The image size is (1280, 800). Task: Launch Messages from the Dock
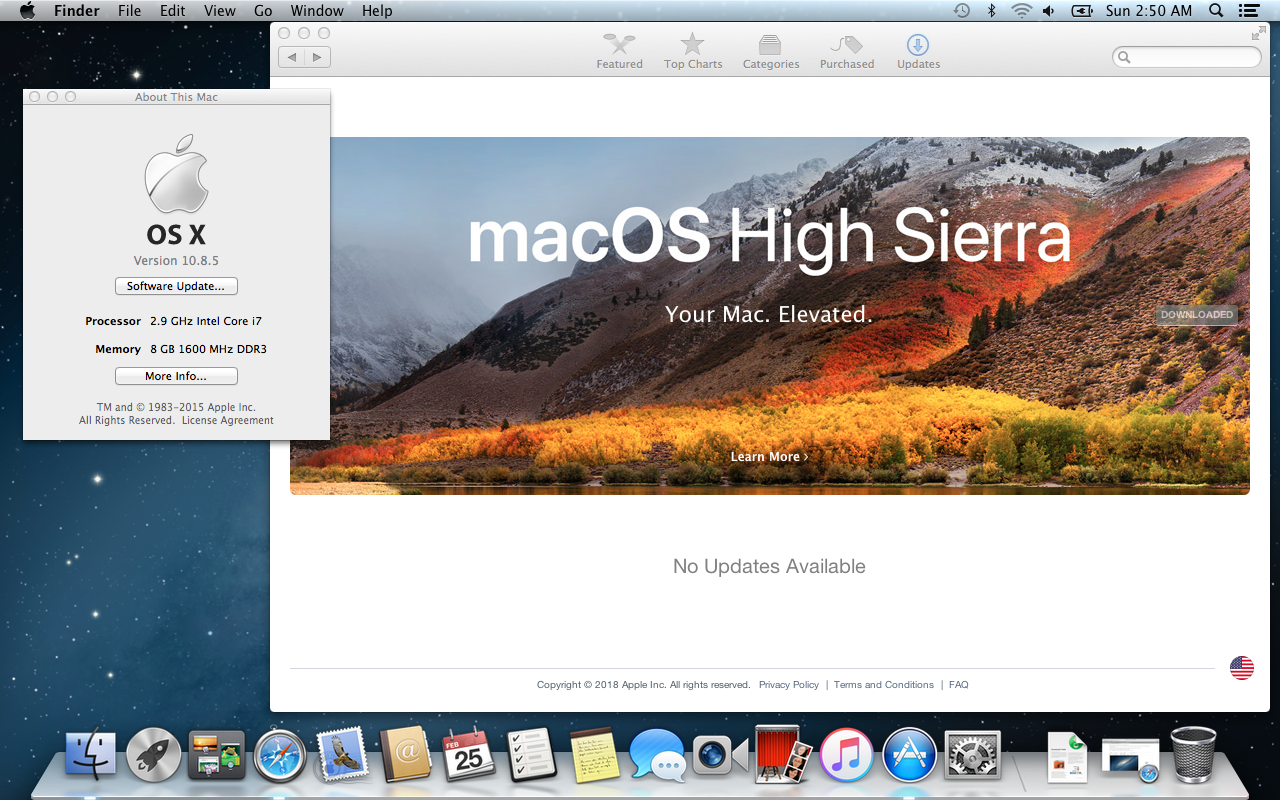coord(657,755)
